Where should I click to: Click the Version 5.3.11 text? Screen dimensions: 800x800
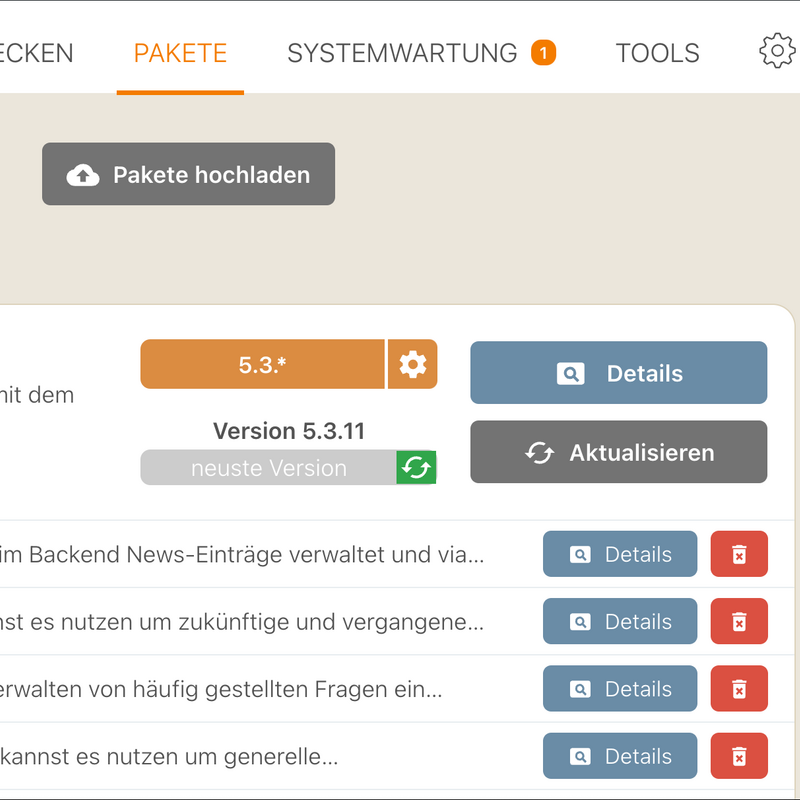coord(289,431)
